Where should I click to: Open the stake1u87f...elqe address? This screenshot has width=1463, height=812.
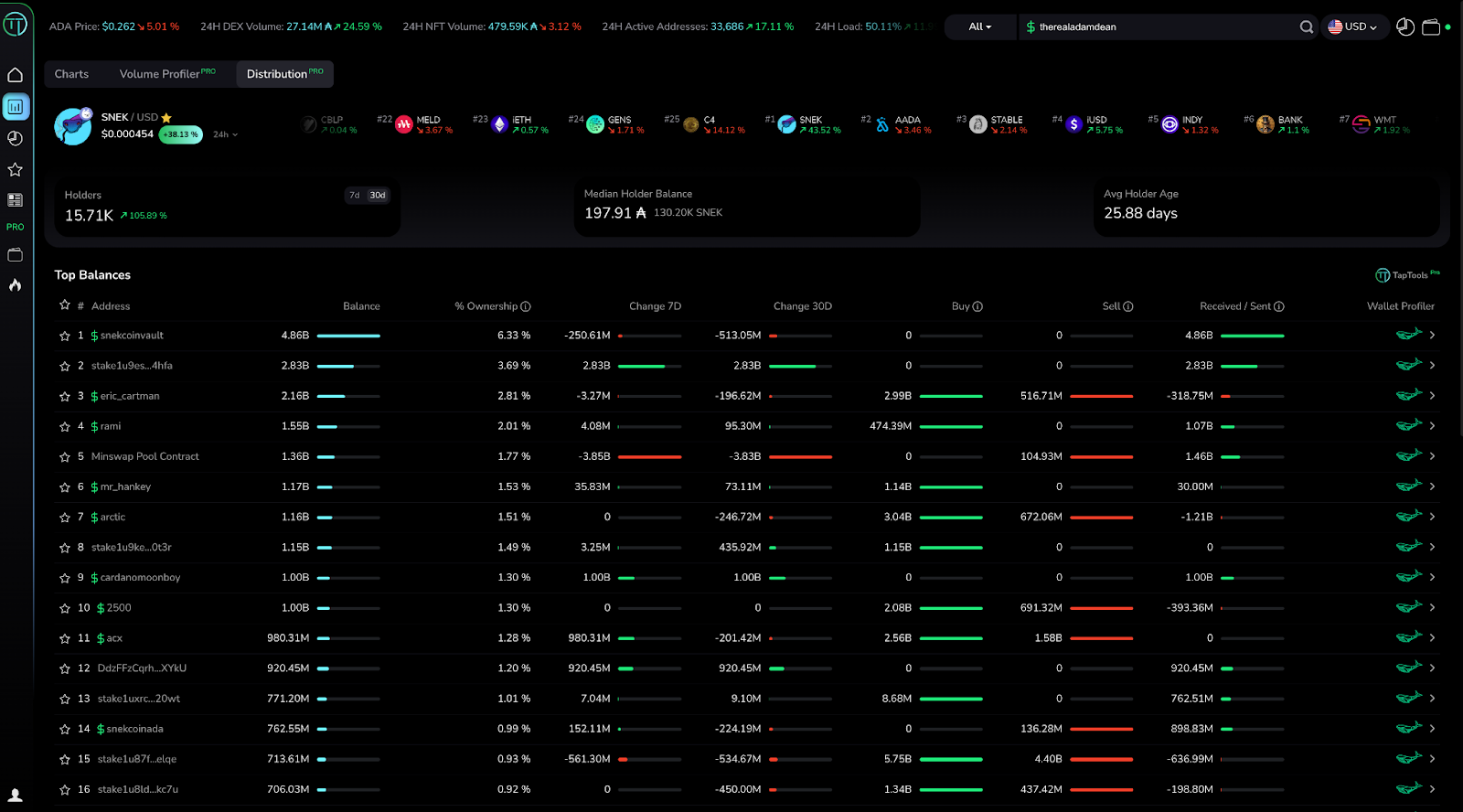click(137, 759)
